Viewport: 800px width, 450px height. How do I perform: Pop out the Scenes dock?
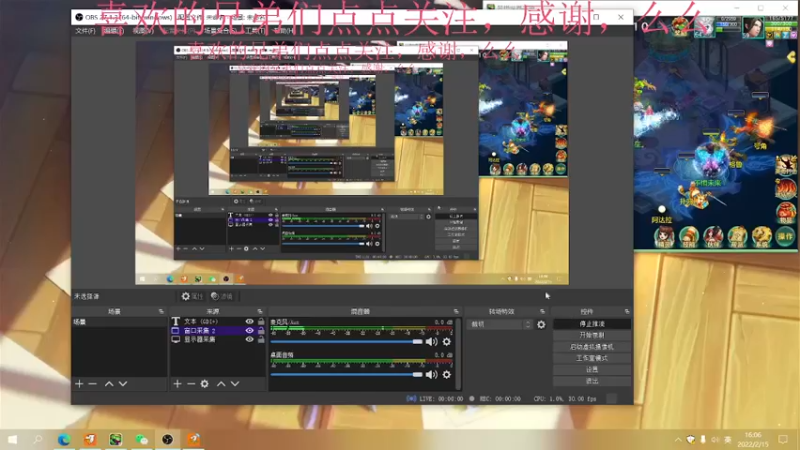pos(161,311)
